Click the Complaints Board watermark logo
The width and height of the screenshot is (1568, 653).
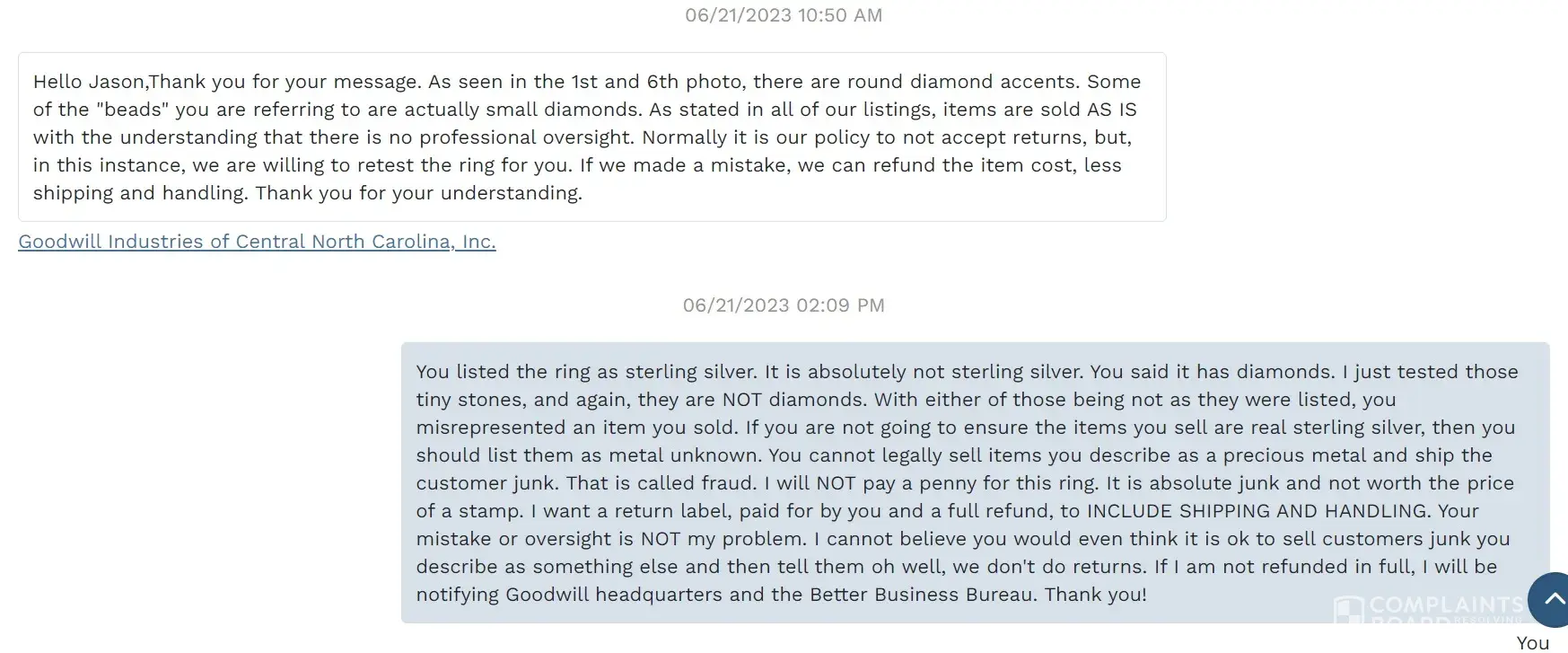[1427, 609]
